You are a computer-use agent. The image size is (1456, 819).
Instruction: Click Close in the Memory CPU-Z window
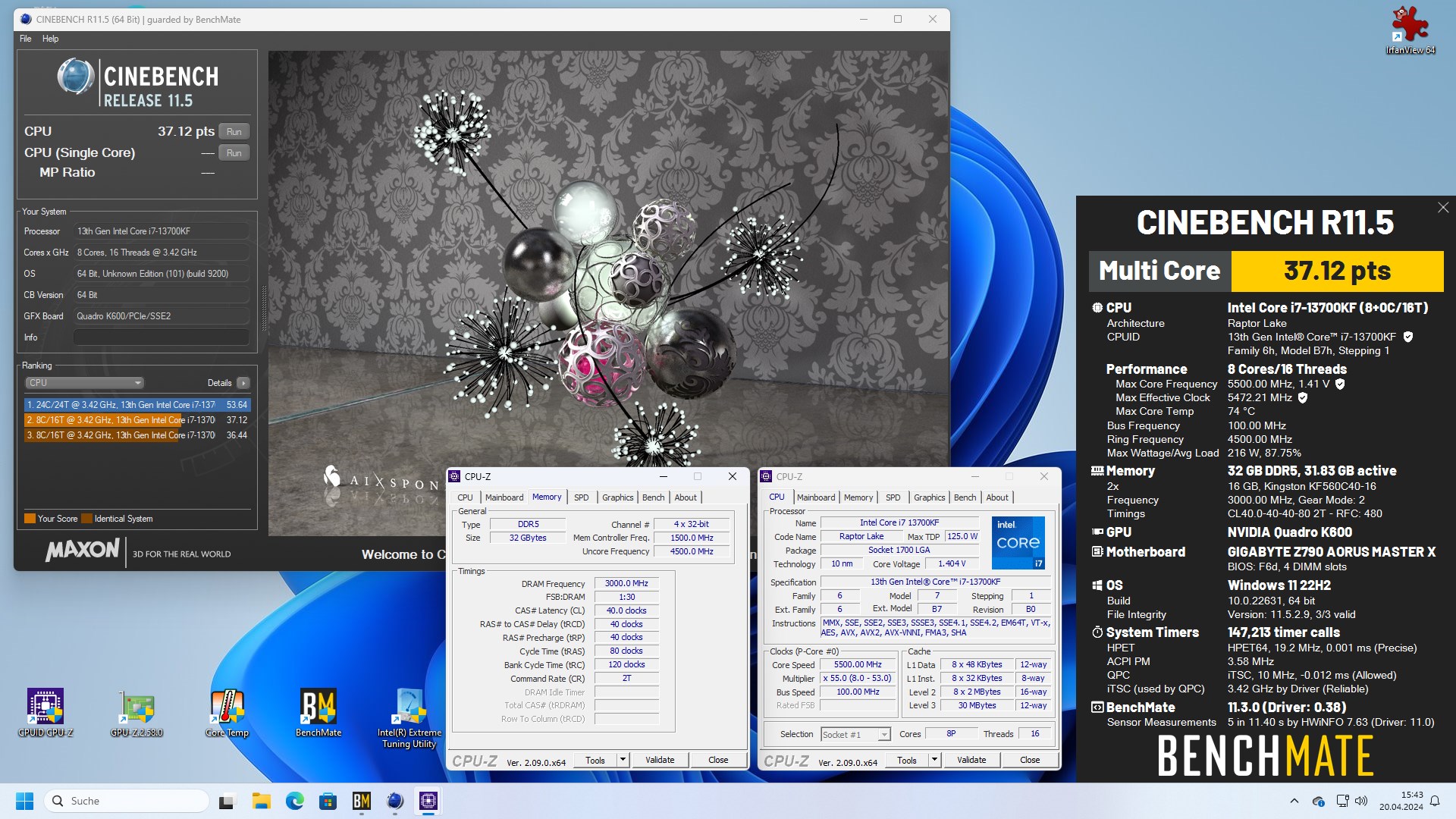(x=718, y=760)
